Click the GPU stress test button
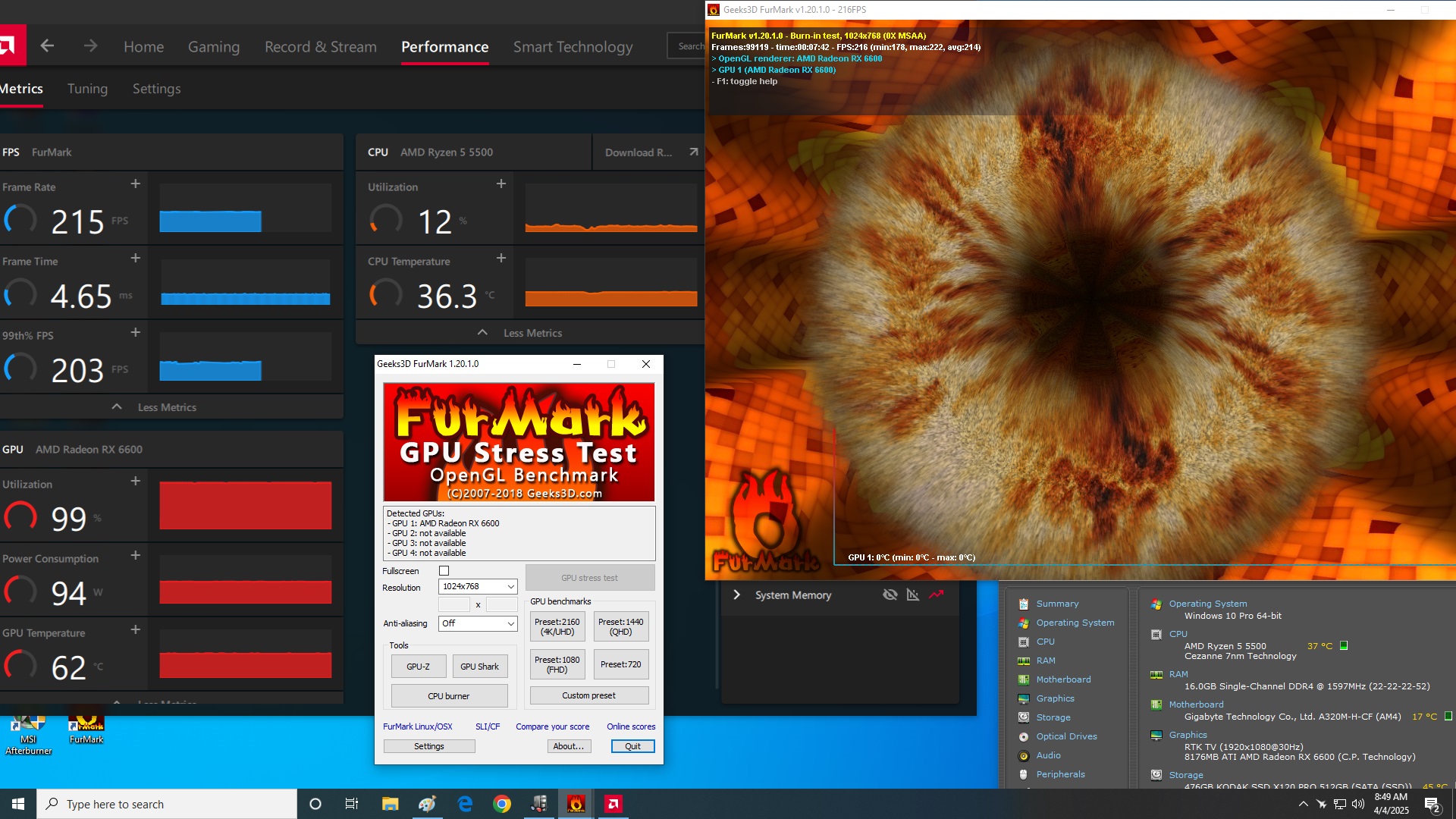 point(590,578)
